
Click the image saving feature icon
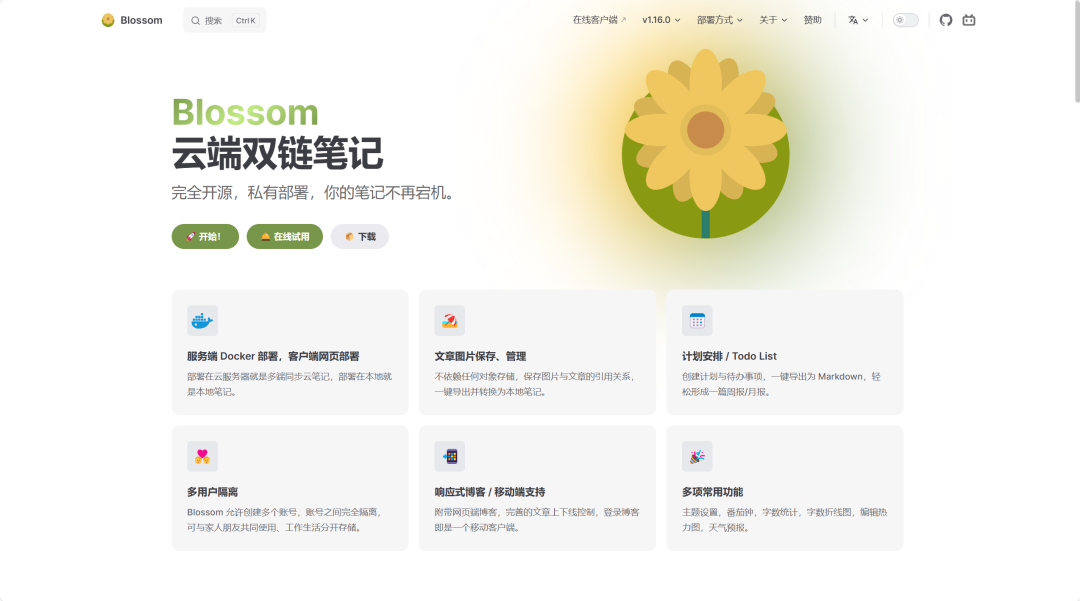[448, 320]
